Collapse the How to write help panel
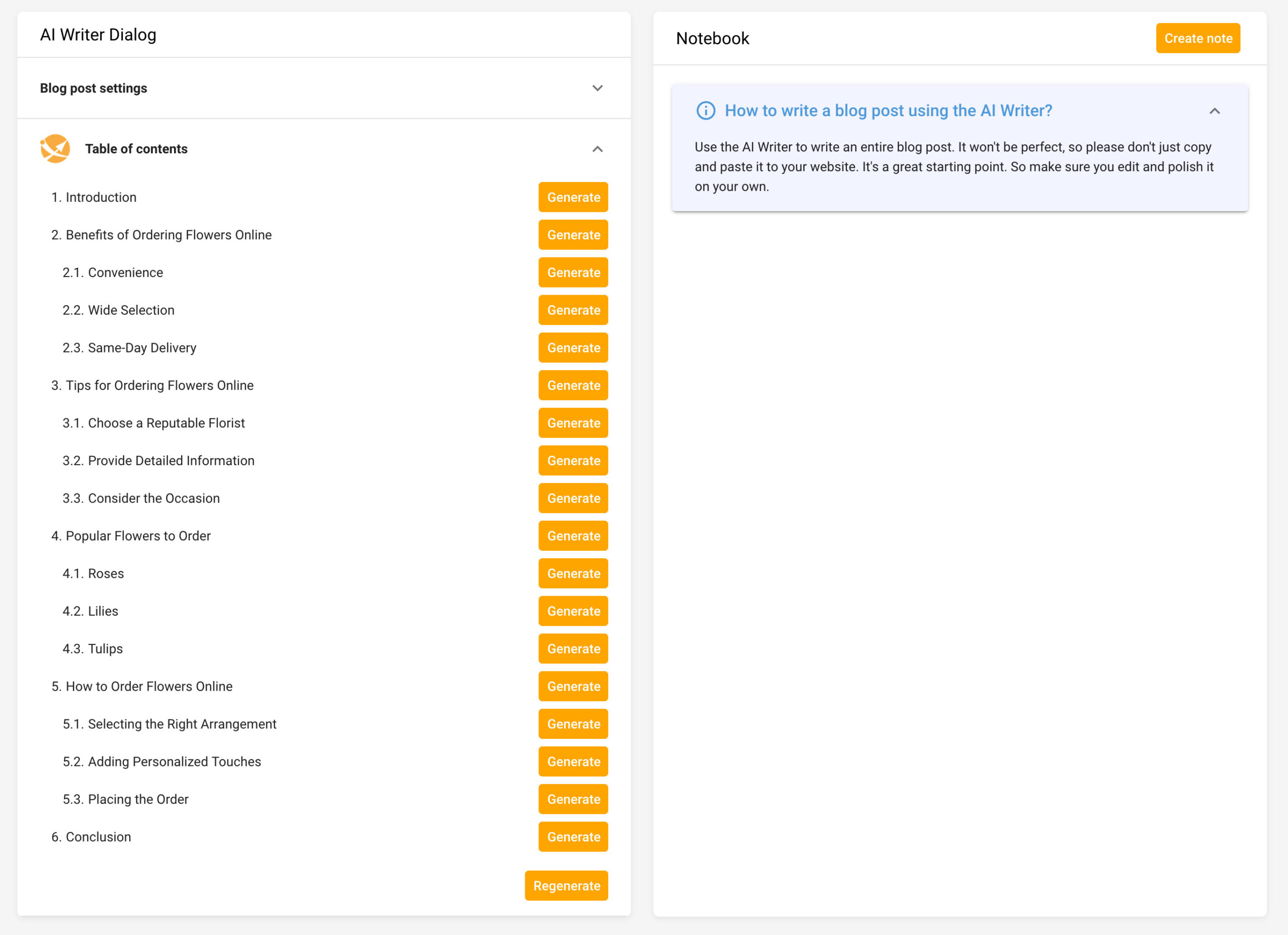Image resolution: width=1288 pixels, height=935 pixels. pos(1214,111)
